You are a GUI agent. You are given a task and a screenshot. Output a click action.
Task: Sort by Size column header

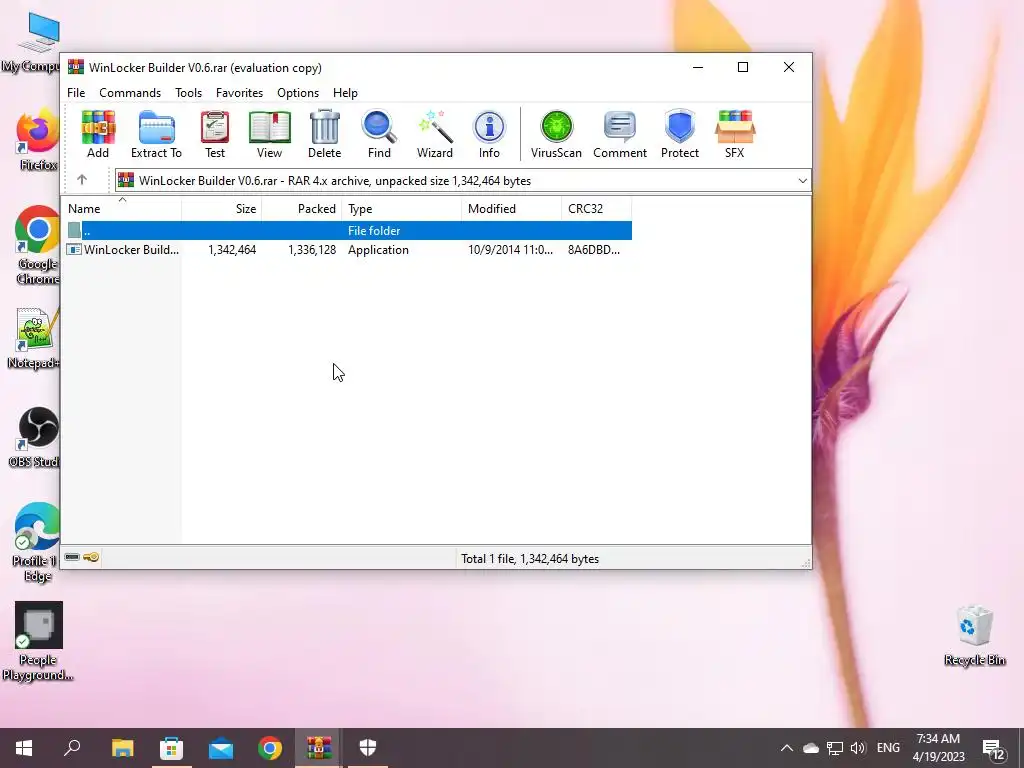[x=221, y=209]
